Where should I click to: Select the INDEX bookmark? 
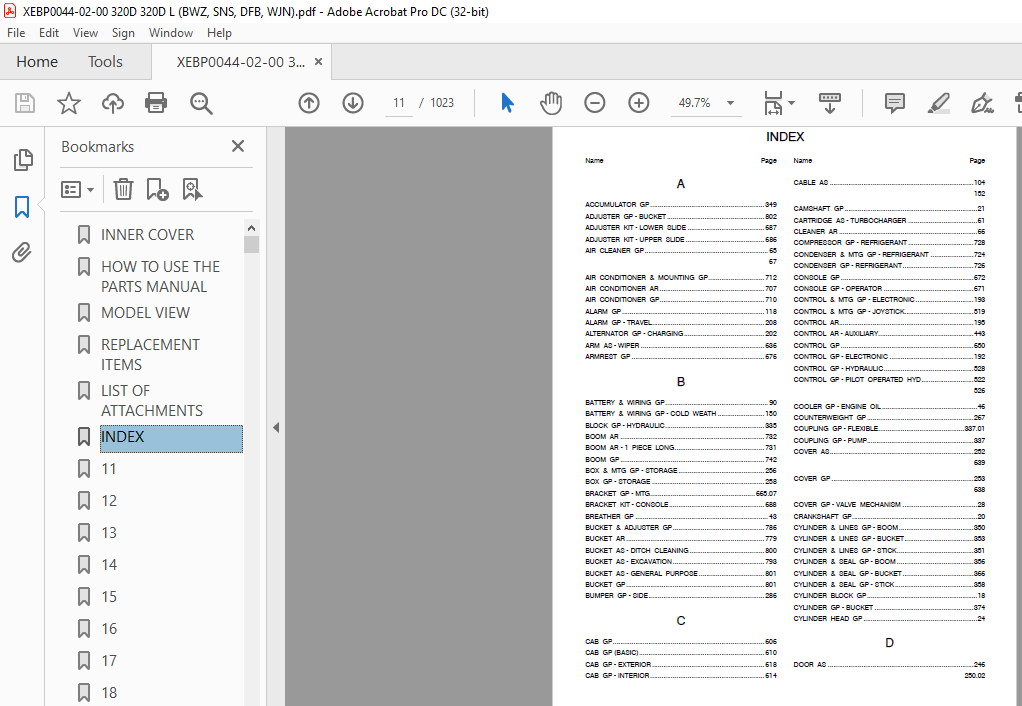[171, 438]
